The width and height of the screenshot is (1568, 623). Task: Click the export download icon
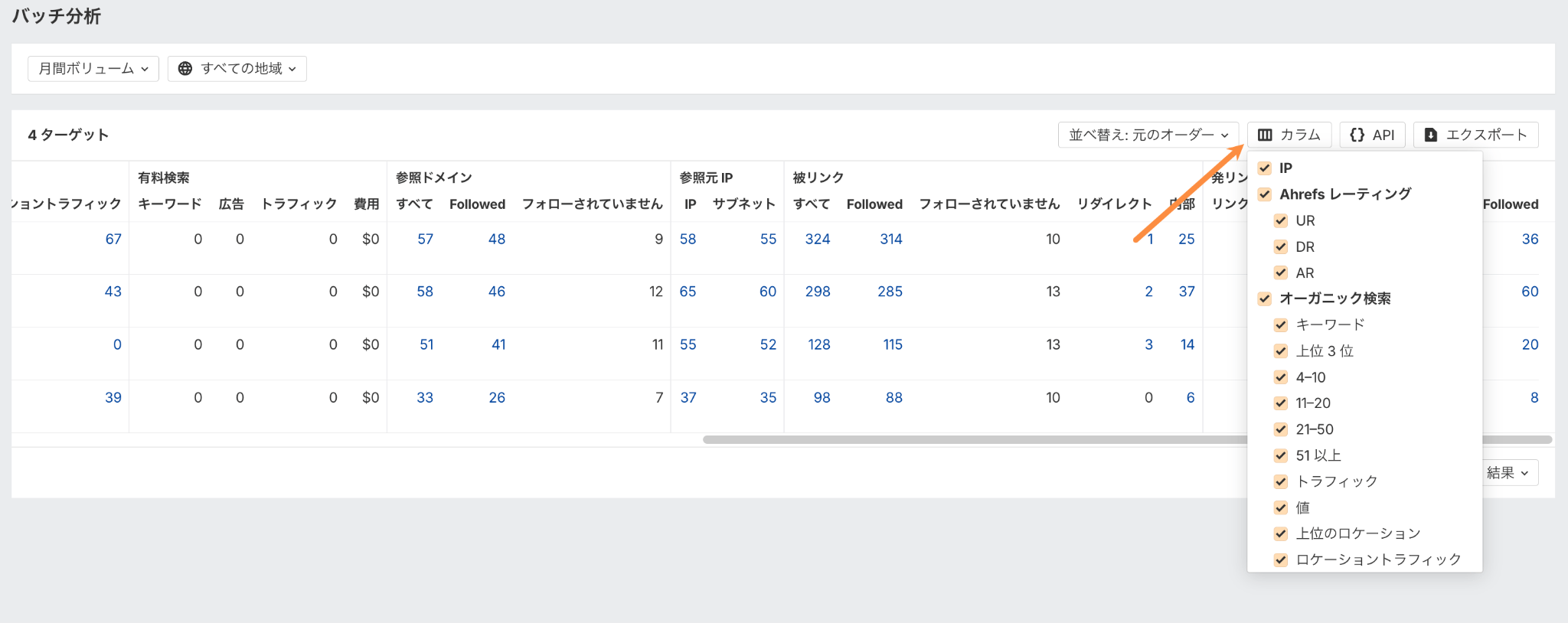pyautogui.click(x=1430, y=135)
